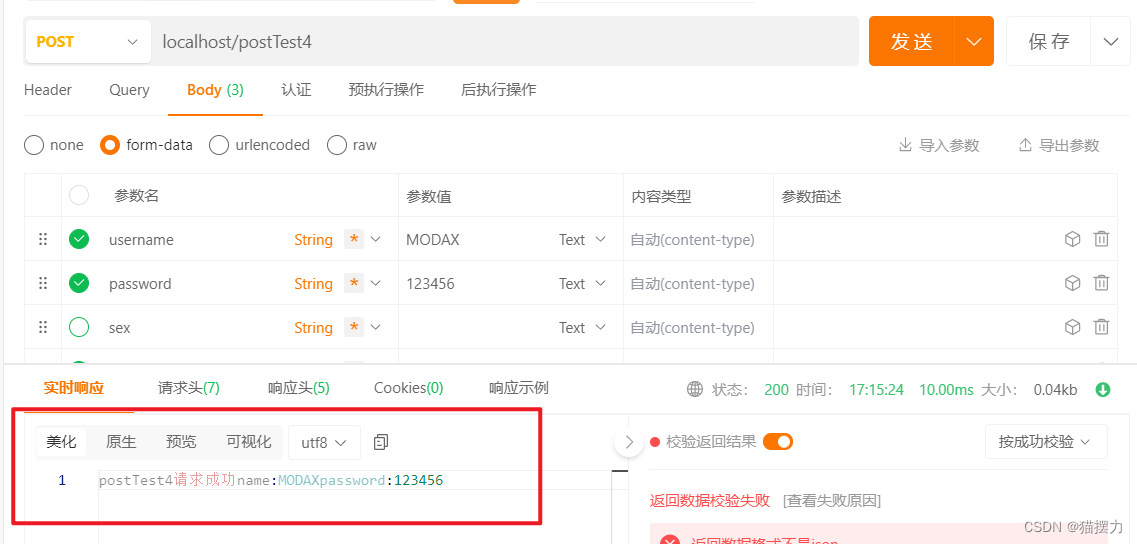Toggle select-all checkbox in parameter header

click(79, 195)
